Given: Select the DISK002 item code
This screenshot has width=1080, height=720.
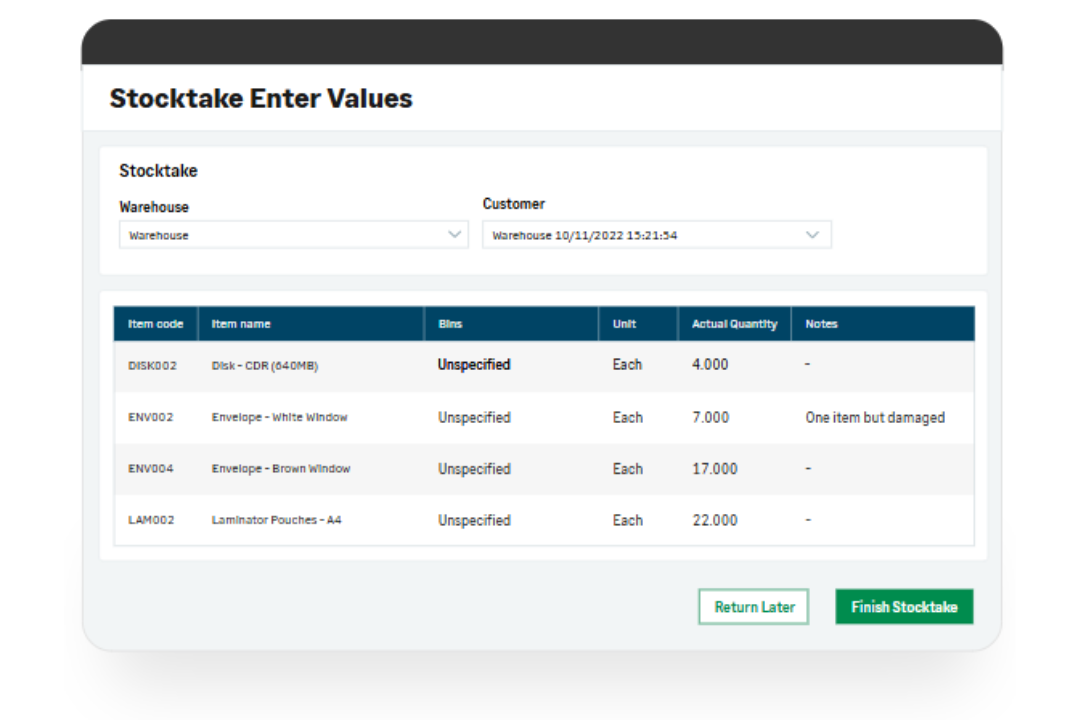Looking at the screenshot, I should click(154, 365).
